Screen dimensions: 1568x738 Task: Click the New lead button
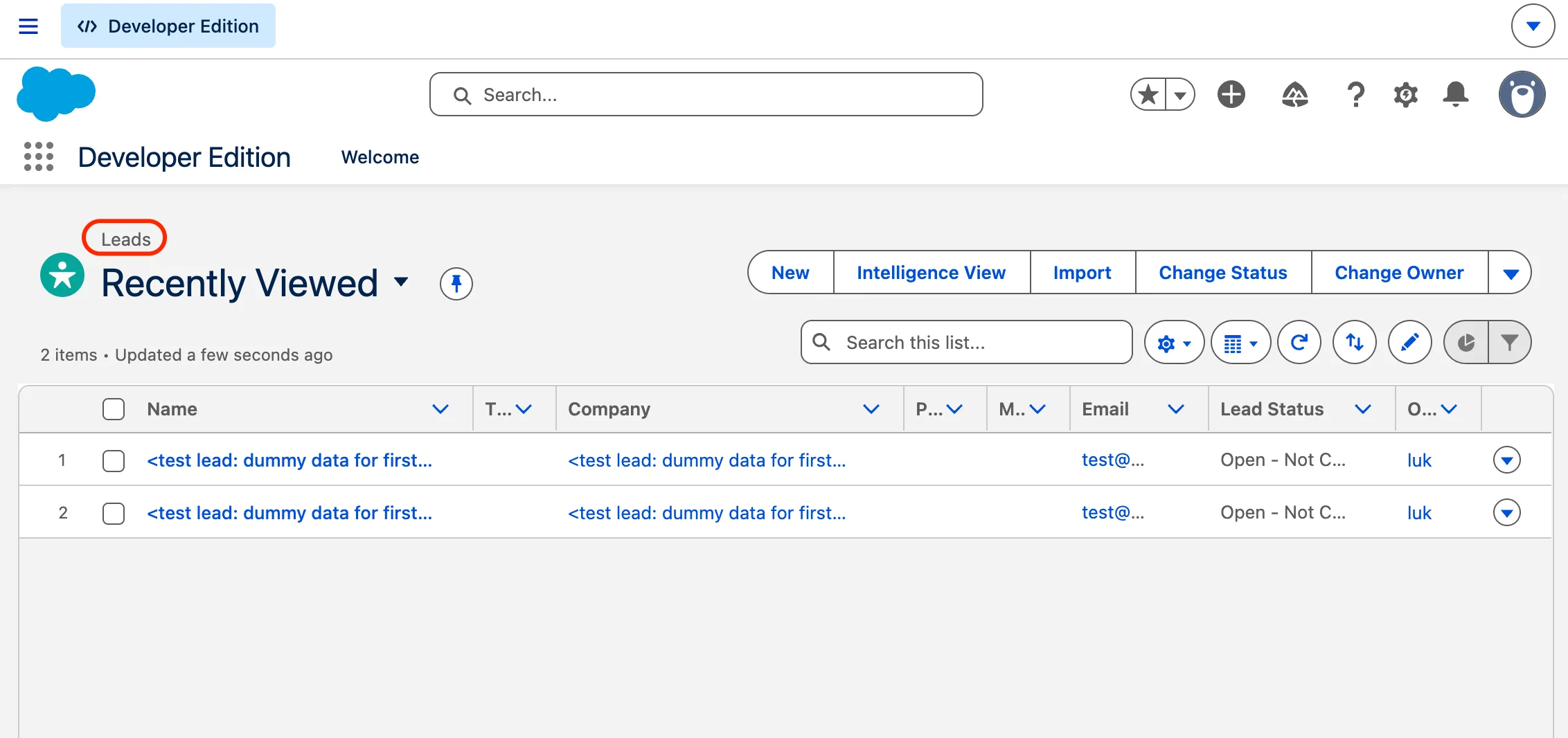(x=790, y=273)
